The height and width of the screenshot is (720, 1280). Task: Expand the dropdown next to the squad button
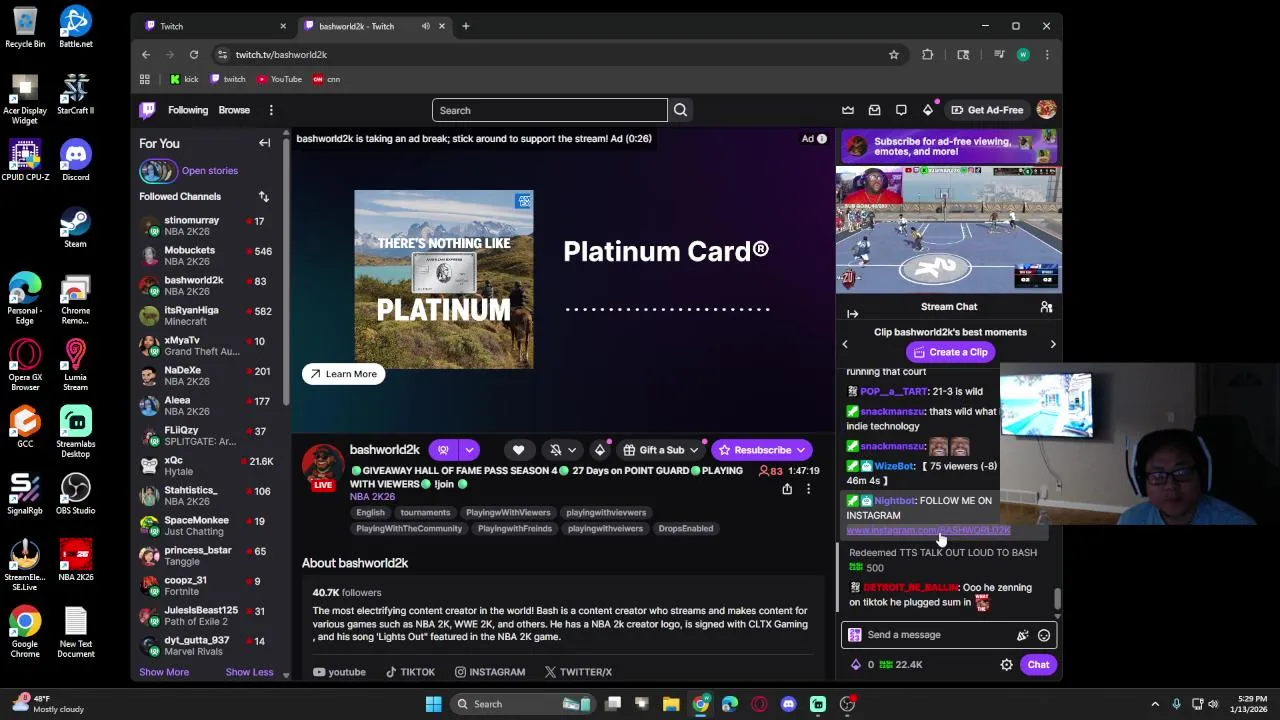tap(469, 450)
